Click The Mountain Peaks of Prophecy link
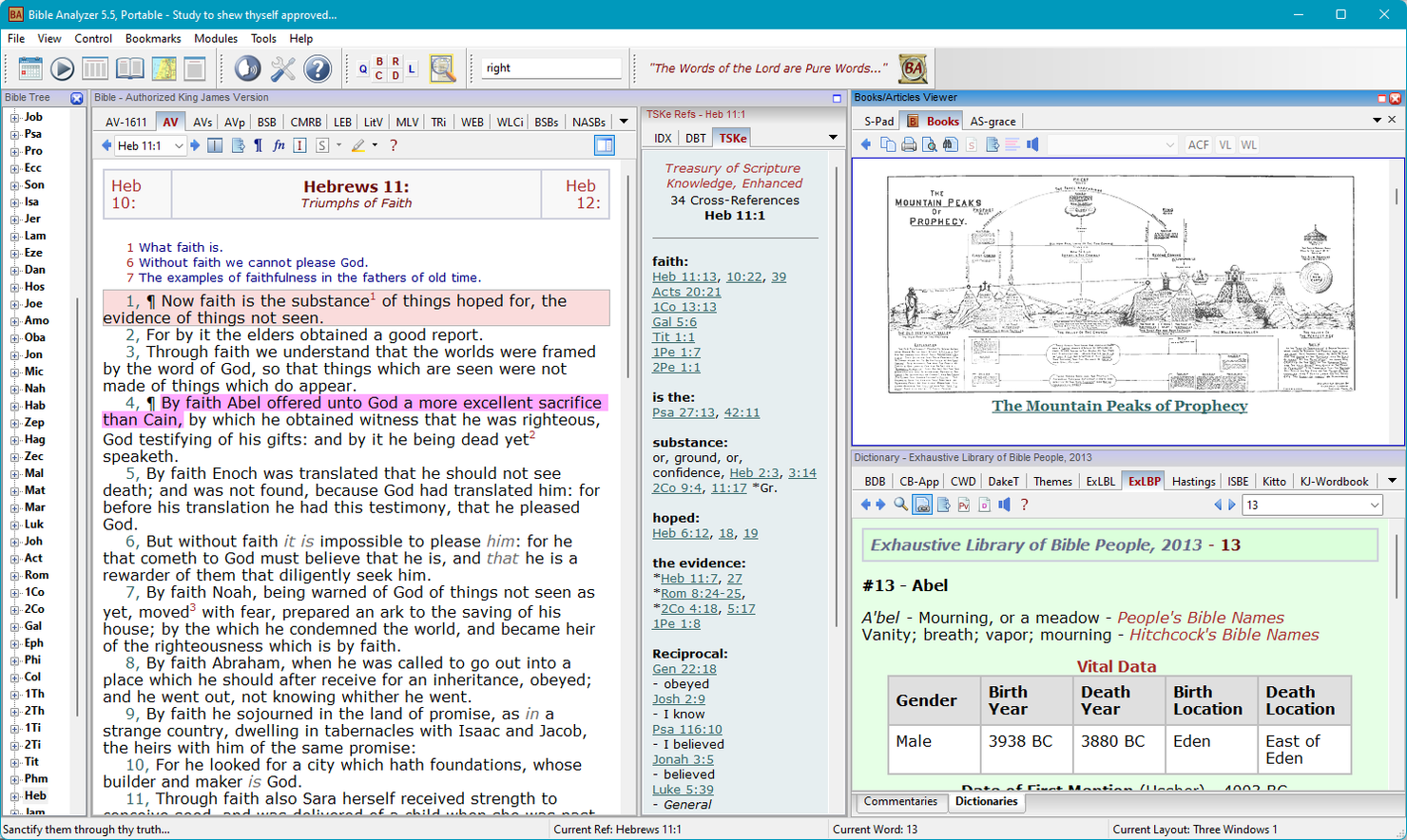Image resolution: width=1407 pixels, height=840 pixels. [1119, 406]
